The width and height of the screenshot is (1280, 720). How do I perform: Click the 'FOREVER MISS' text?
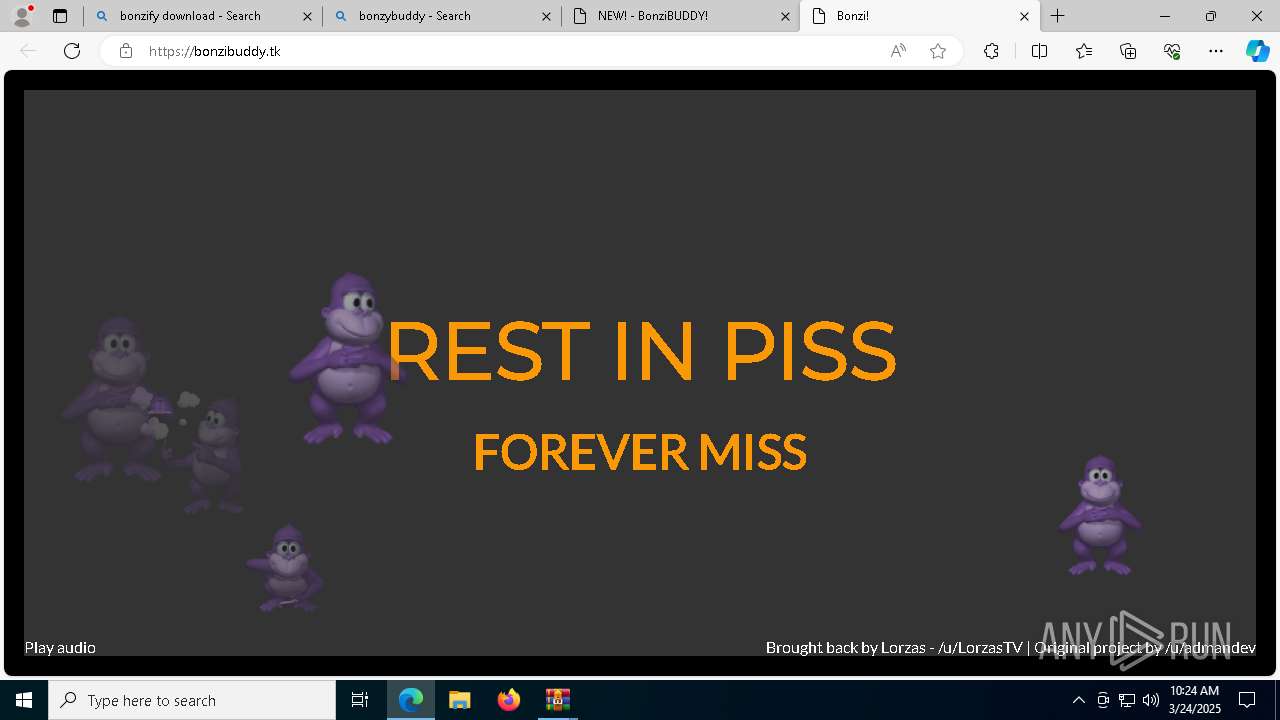(x=640, y=452)
